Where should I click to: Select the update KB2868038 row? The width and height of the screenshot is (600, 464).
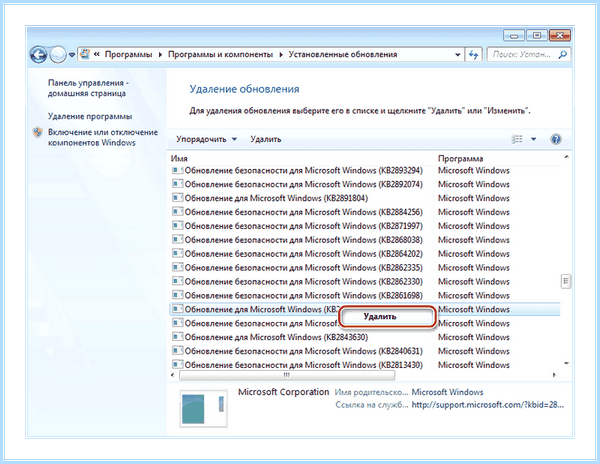click(364, 240)
